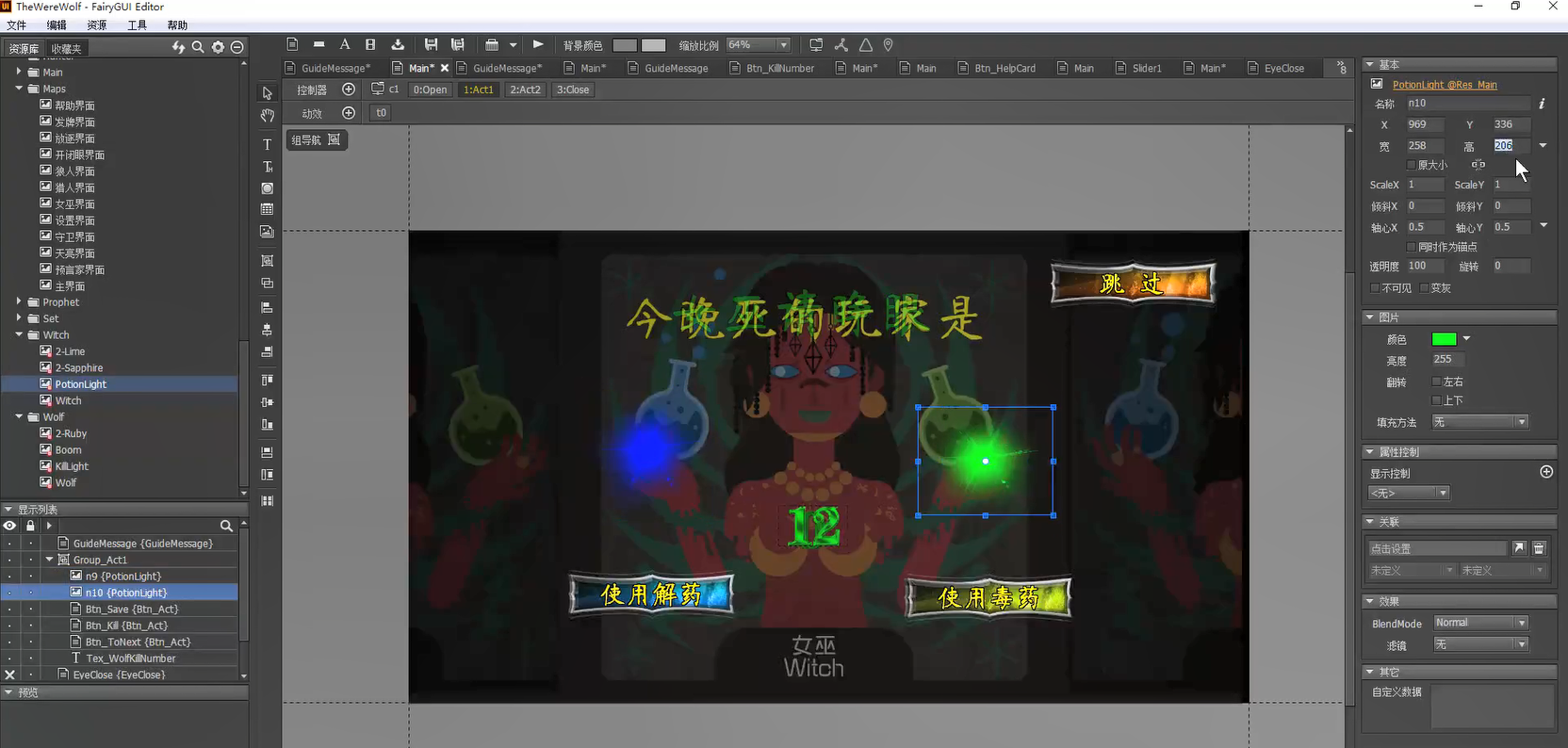1568x748 pixels.
Task: Add a new controller with plus icon
Action: click(x=349, y=89)
